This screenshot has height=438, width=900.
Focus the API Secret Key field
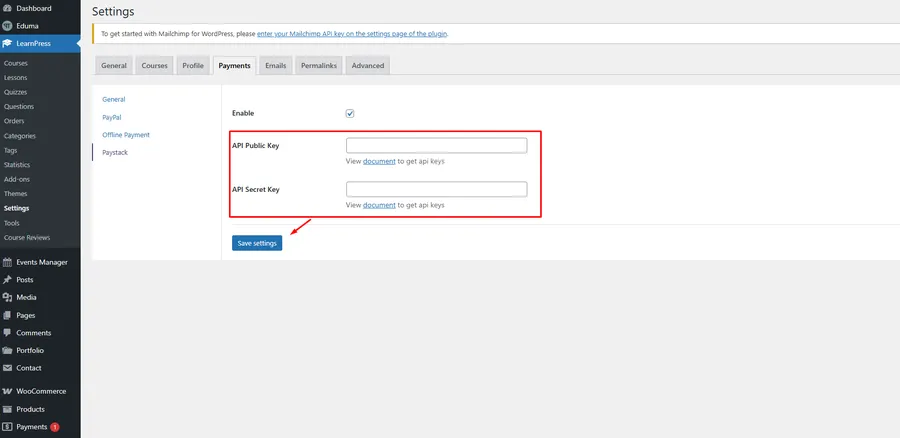(437, 189)
